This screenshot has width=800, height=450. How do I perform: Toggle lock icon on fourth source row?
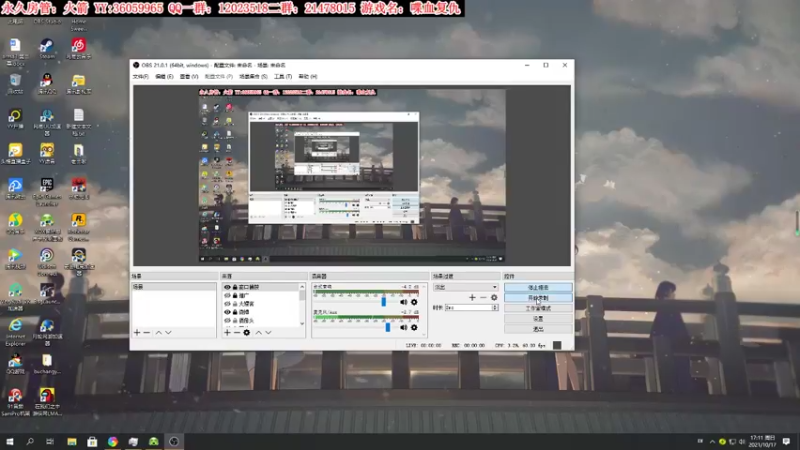click(235, 312)
